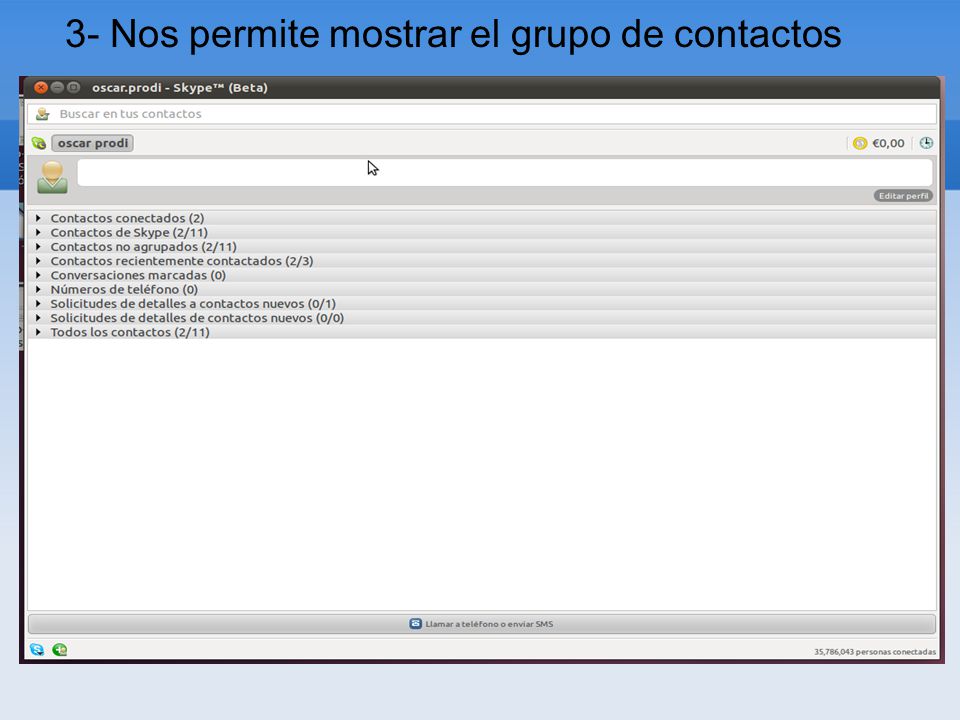This screenshot has width=960, height=720.
Task: Expand the Conversaciones marcadas group
Action: (x=38, y=275)
